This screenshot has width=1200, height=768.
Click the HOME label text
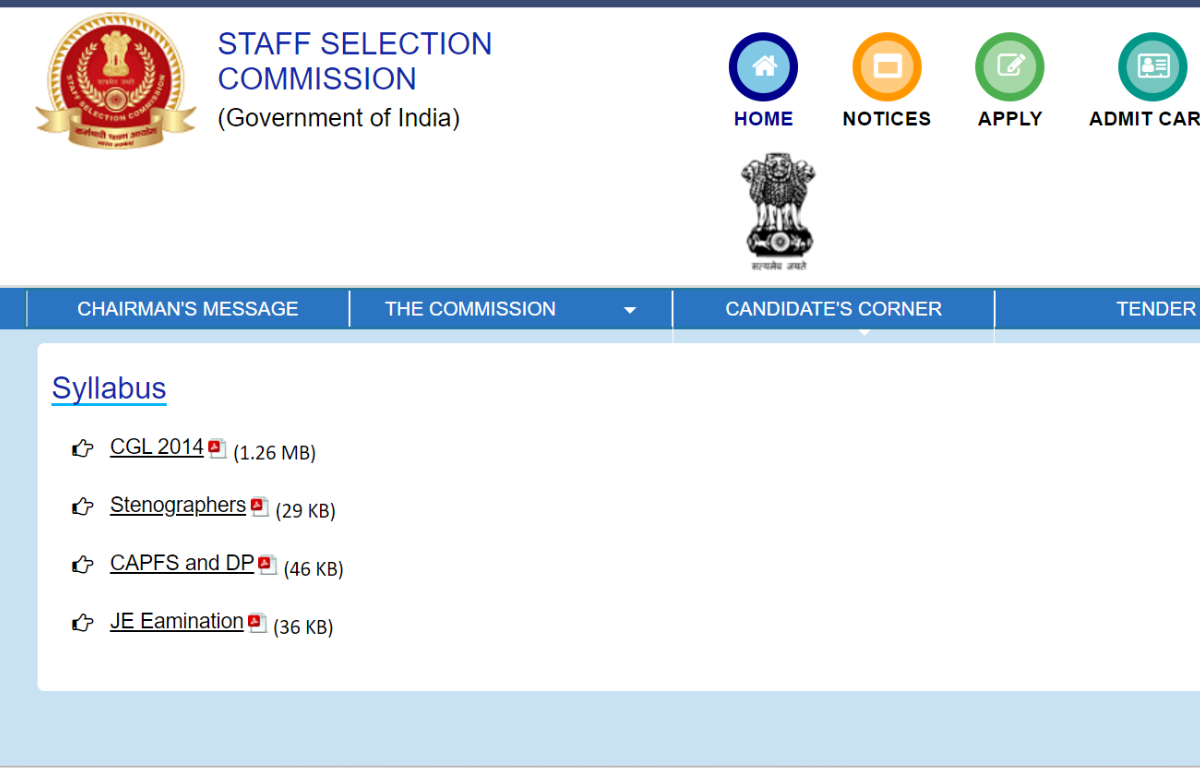763,119
